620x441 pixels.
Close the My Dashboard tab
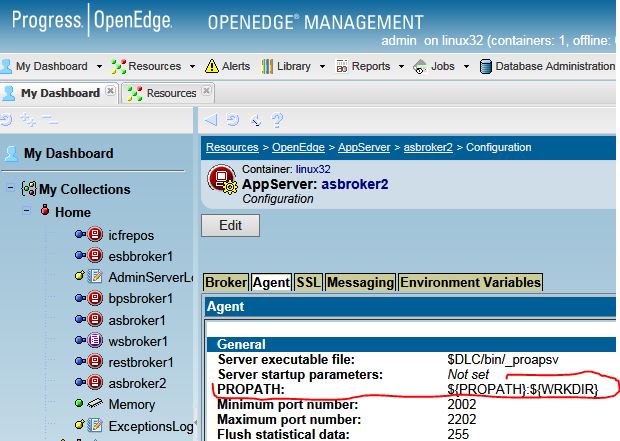click(x=110, y=92)
